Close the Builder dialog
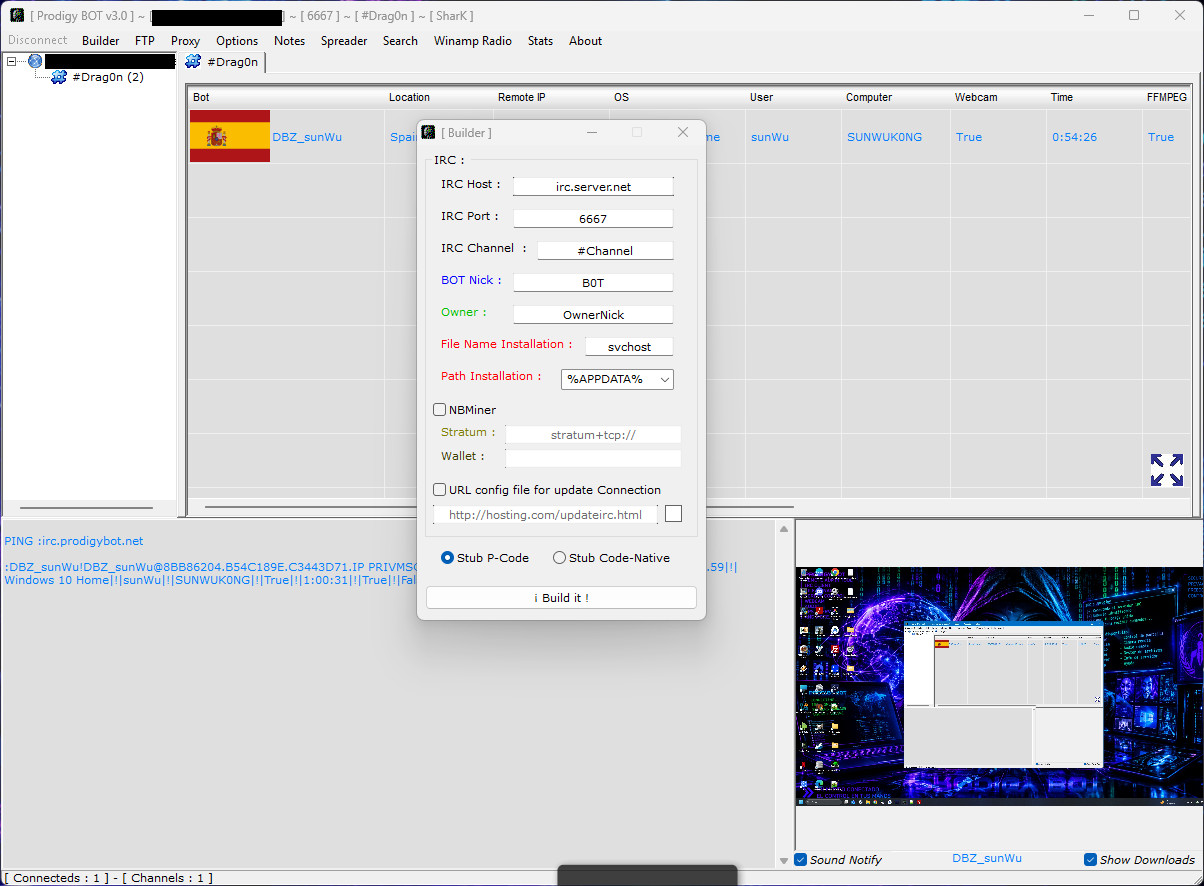This screenshot has height=886, width=1204. (683, 132)
